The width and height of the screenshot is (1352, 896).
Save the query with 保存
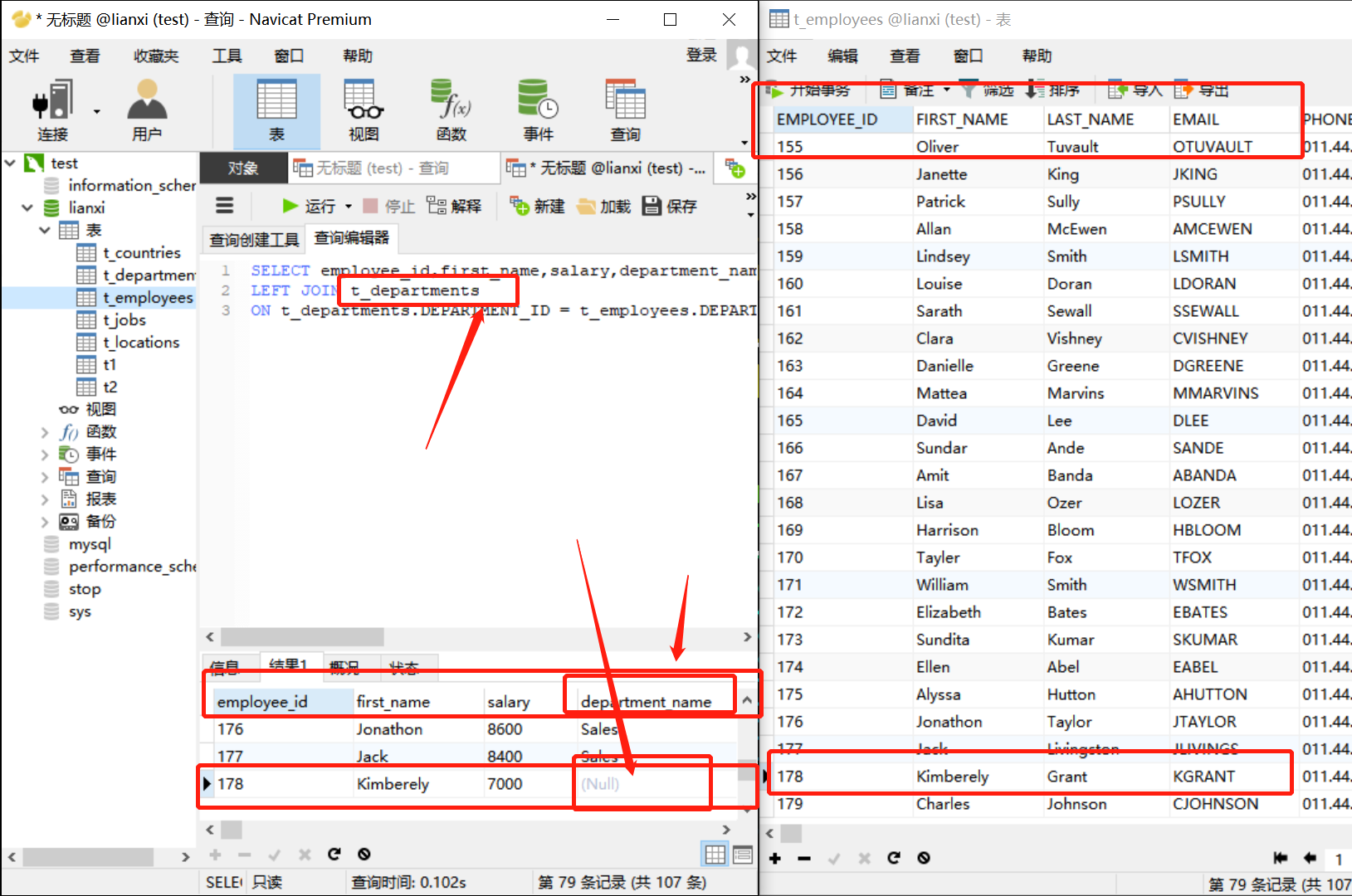tap(670, 206)
